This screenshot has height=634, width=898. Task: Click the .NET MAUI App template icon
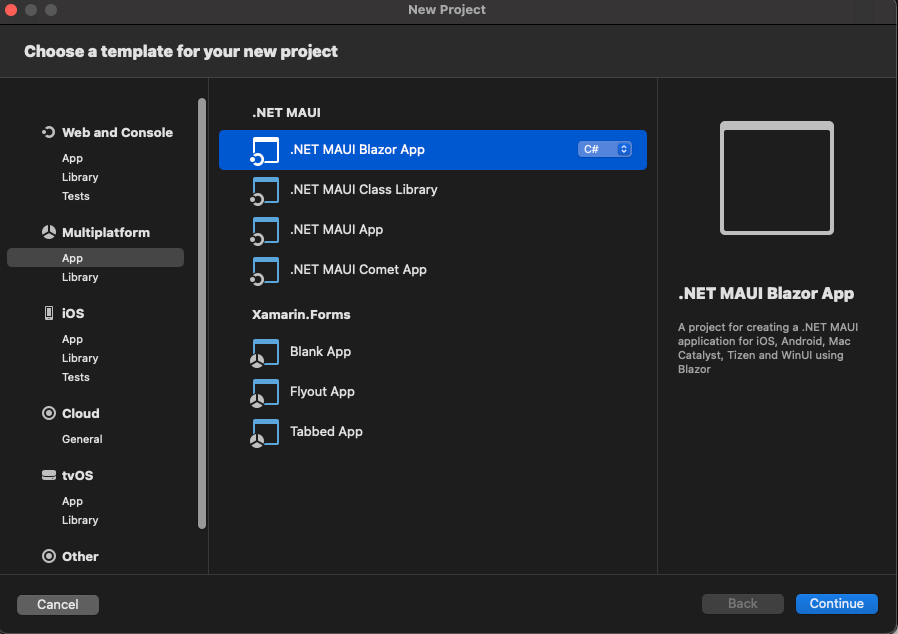[265, 231]
